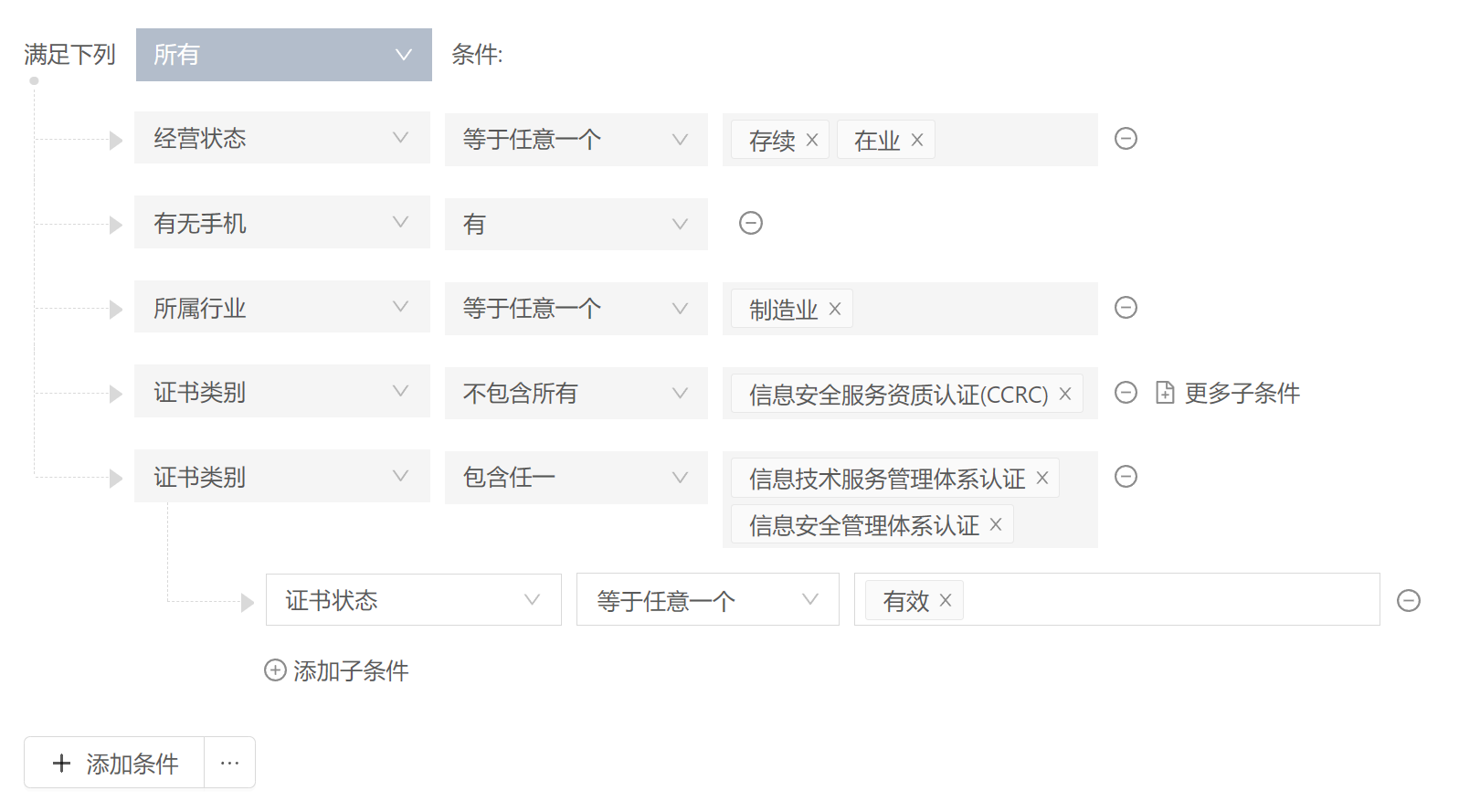Delete the 信息安全管理体系认证 tag
This screenshot has width=1459, height=812.
996,524
